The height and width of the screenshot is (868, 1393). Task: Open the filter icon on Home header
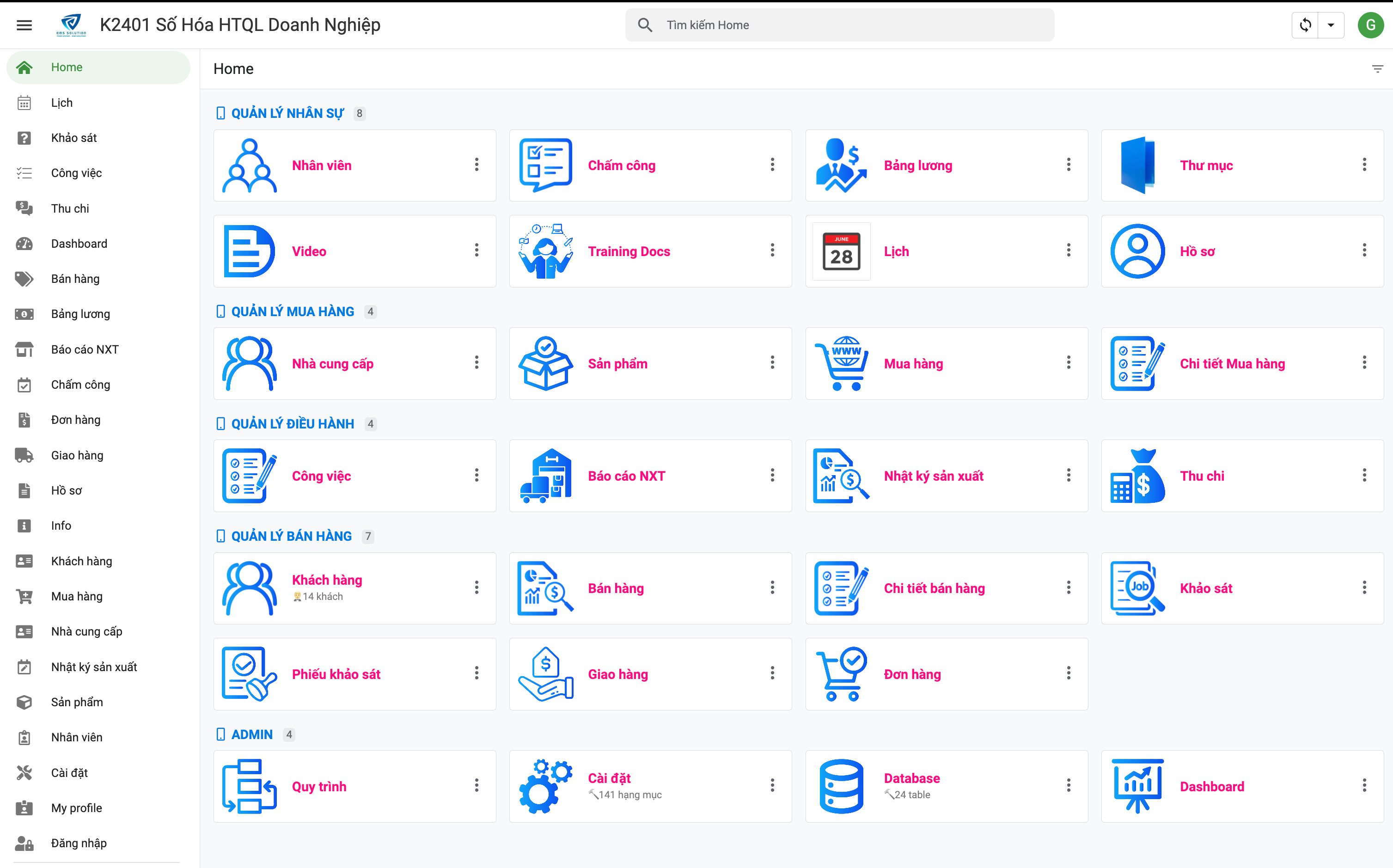[x=1377, y=69]
